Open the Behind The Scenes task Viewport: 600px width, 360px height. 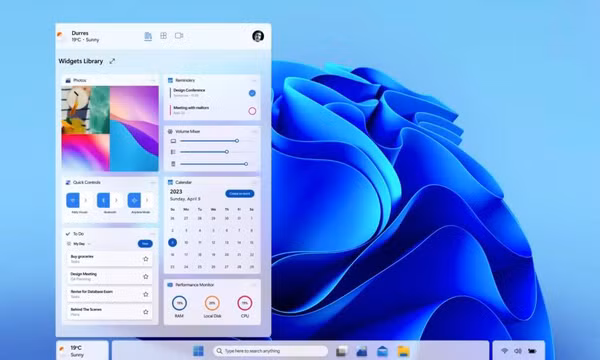[x=109, y=312]
